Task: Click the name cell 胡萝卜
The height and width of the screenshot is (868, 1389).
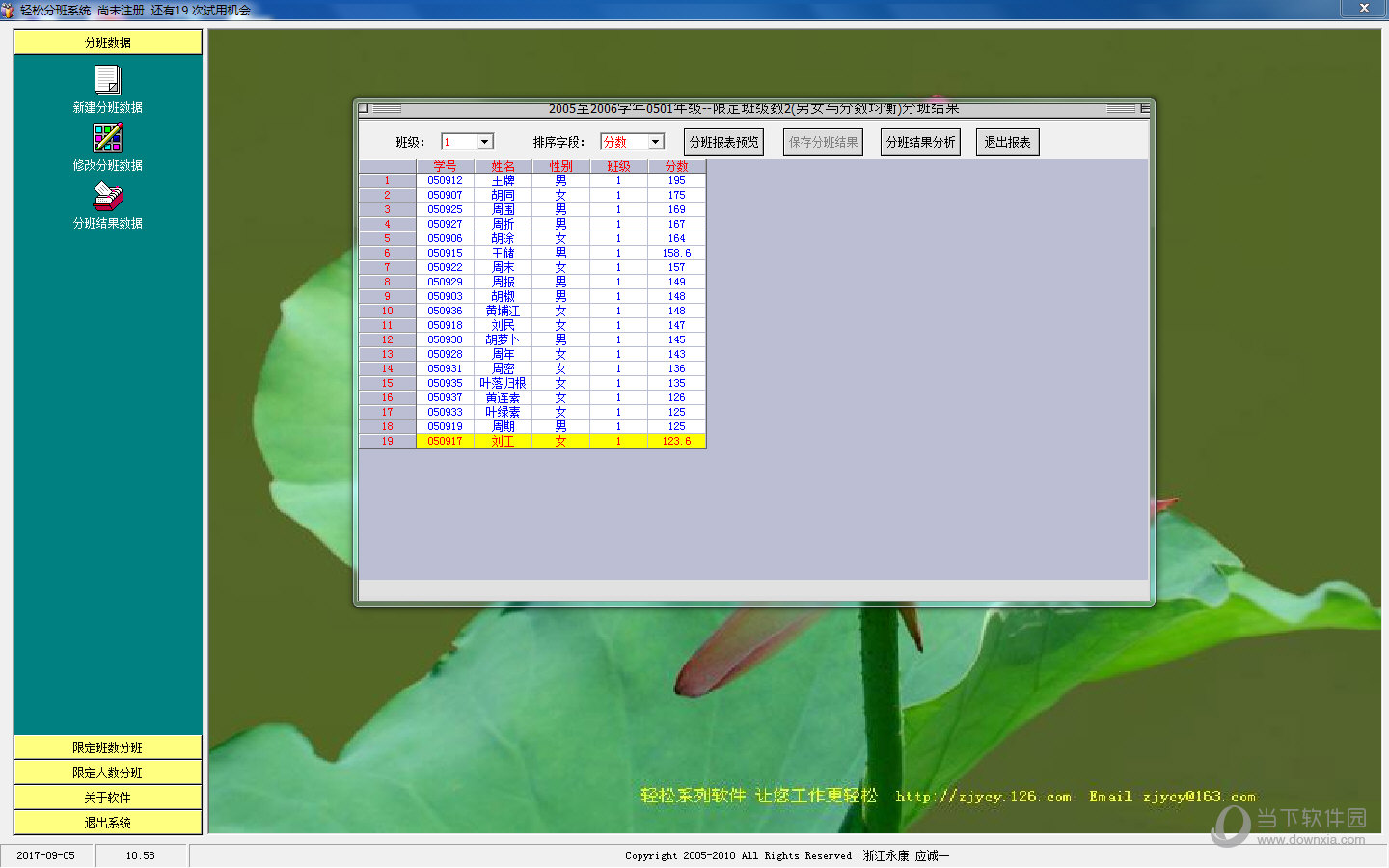Action: 503,339
